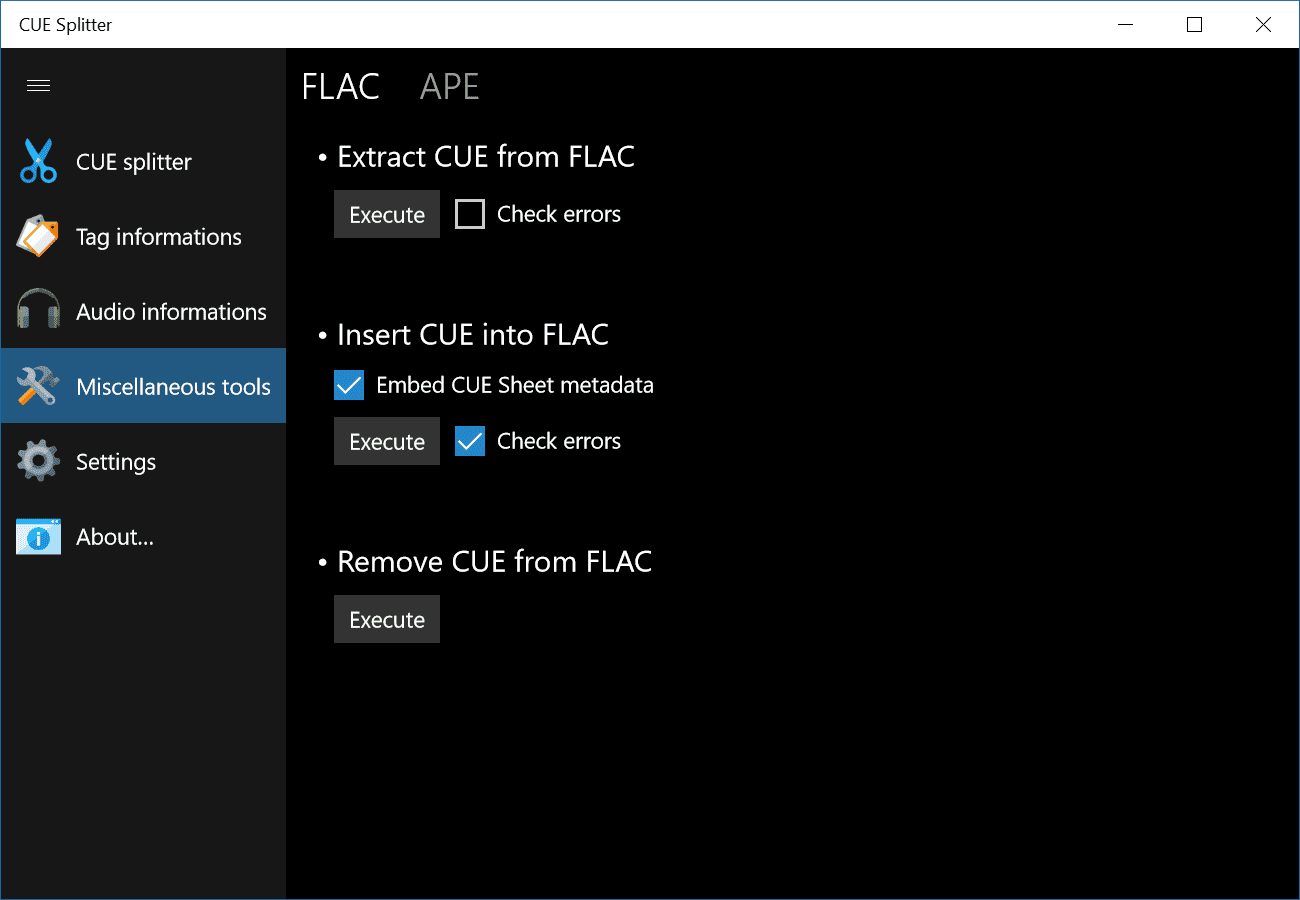The image size is (1300, 900).
Task: Click the About info window icon
Action: (x=38, y=537)
